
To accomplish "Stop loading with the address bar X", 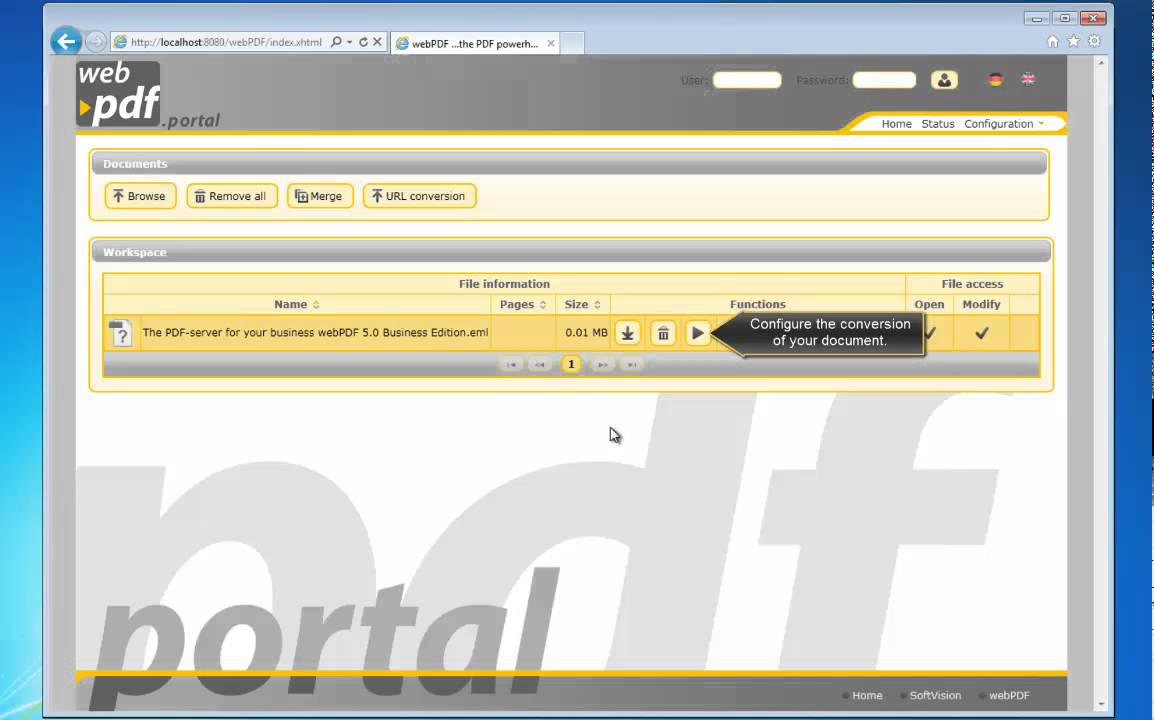I will tap(377, 42).
